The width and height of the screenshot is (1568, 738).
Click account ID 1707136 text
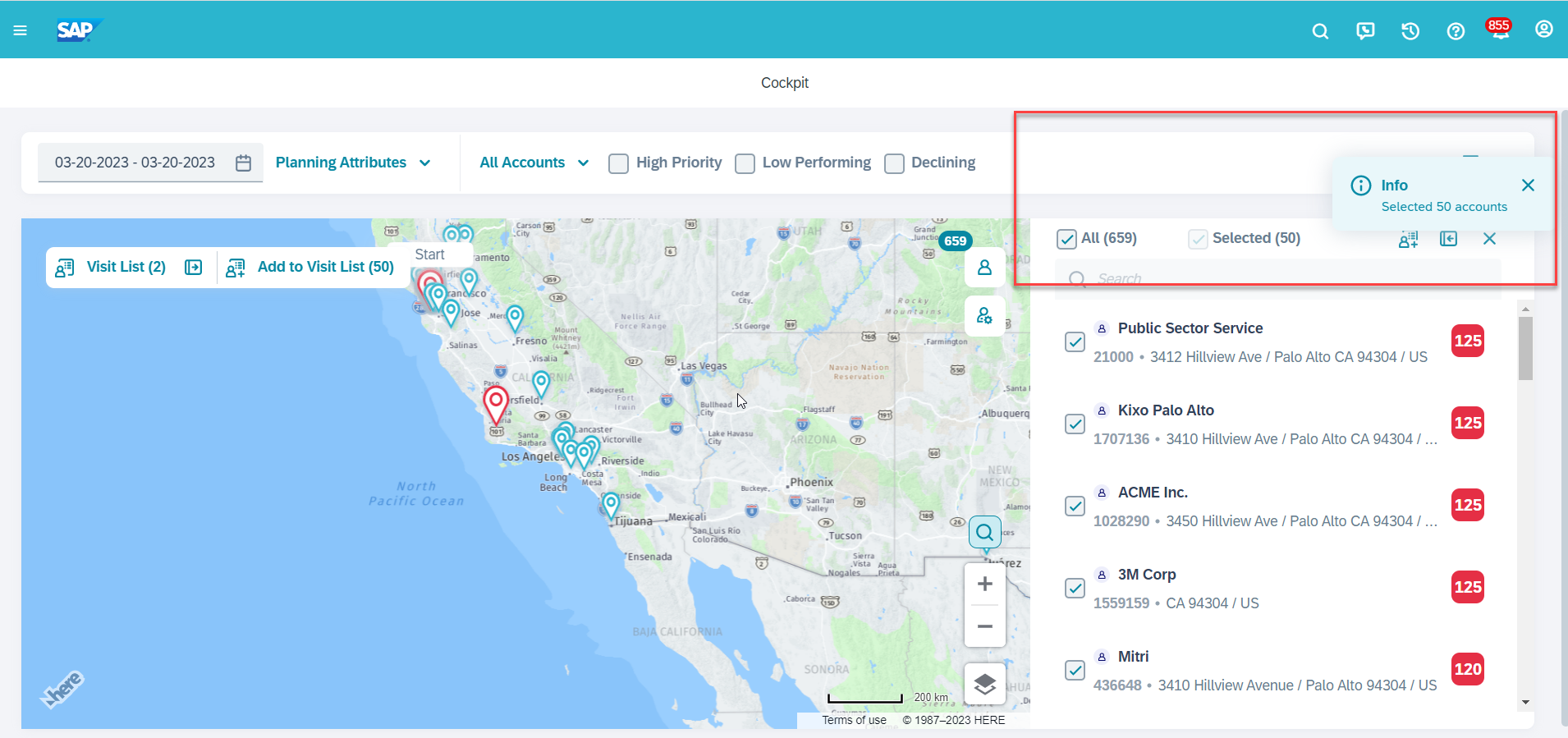click(1121, 439)
